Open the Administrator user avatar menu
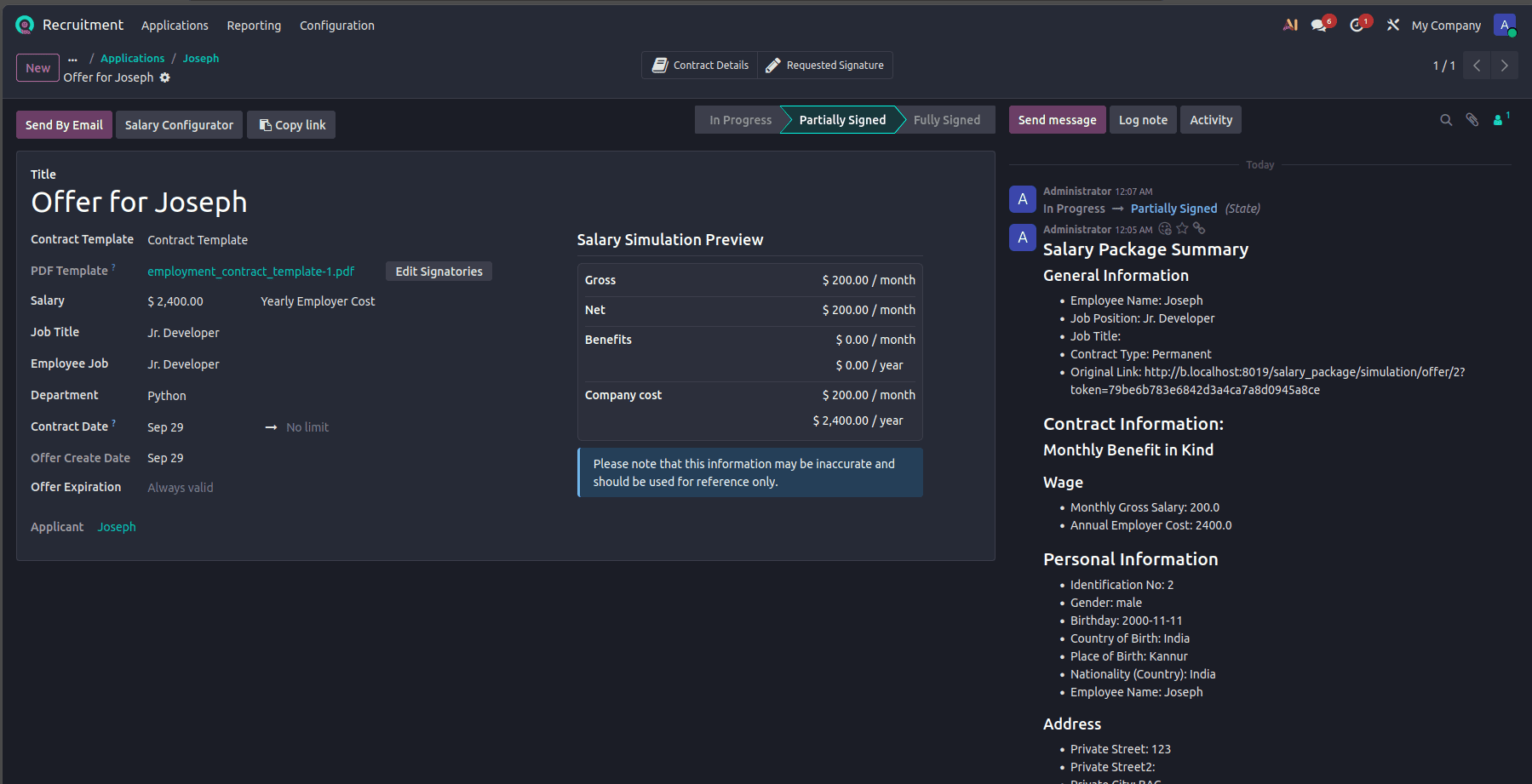The image size is (1532, 784). coord(1505,26)
